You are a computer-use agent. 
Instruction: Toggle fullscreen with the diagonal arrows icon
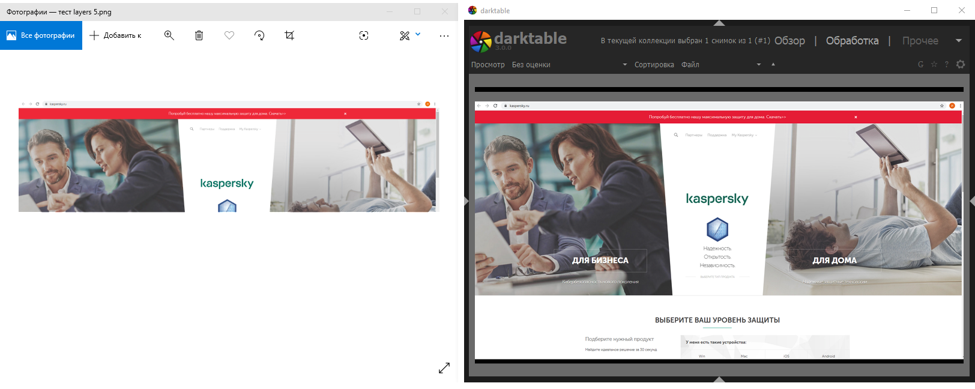pyautogui.click(x=444, y=368)
